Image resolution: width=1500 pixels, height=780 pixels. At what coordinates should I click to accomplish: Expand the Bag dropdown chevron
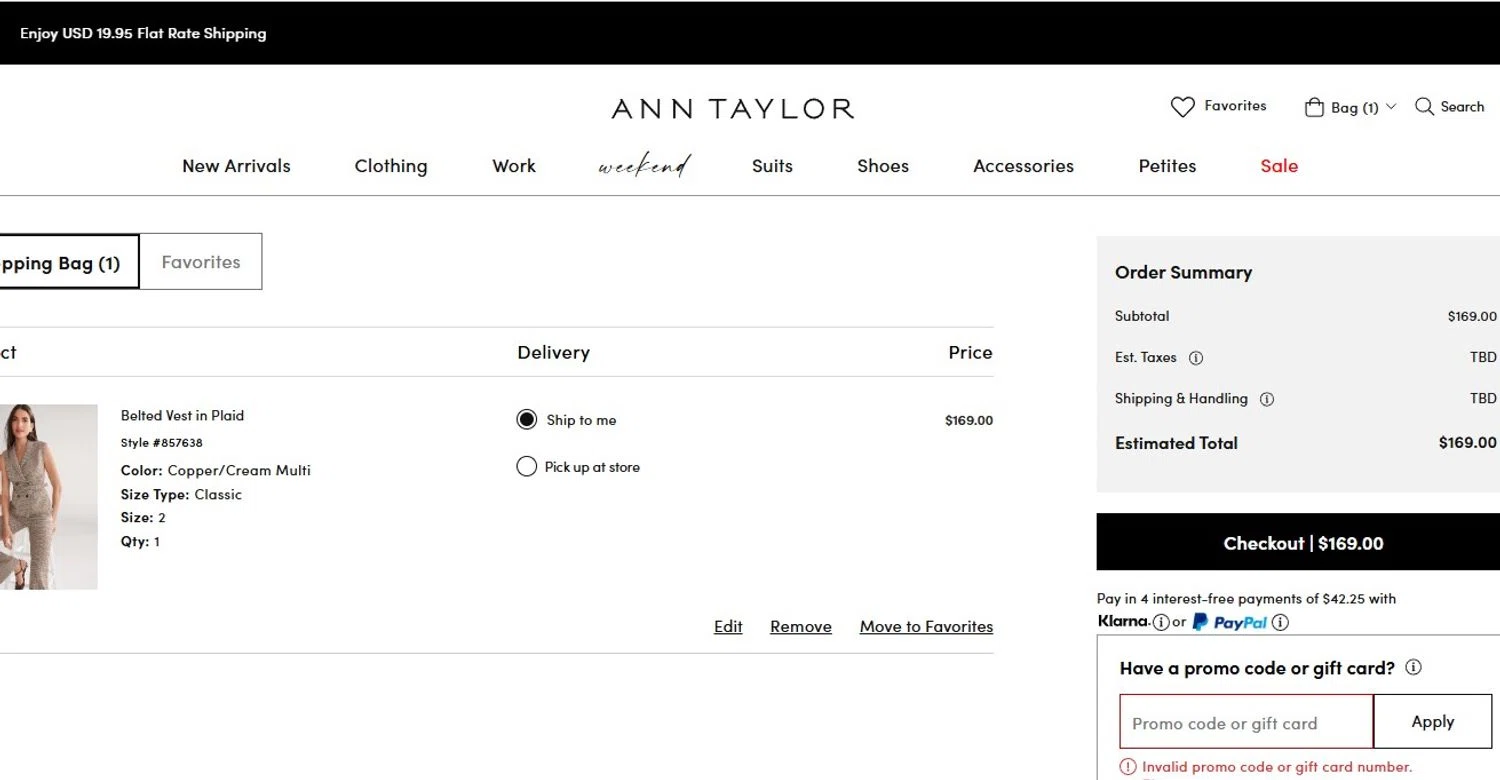coord(1390,107)
